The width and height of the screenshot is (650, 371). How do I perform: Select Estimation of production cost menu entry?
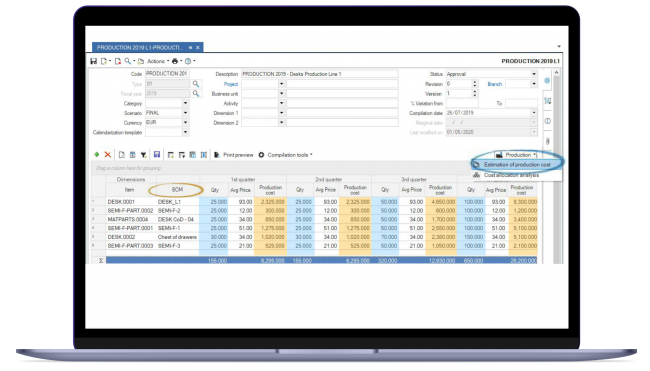pos(517,165)
